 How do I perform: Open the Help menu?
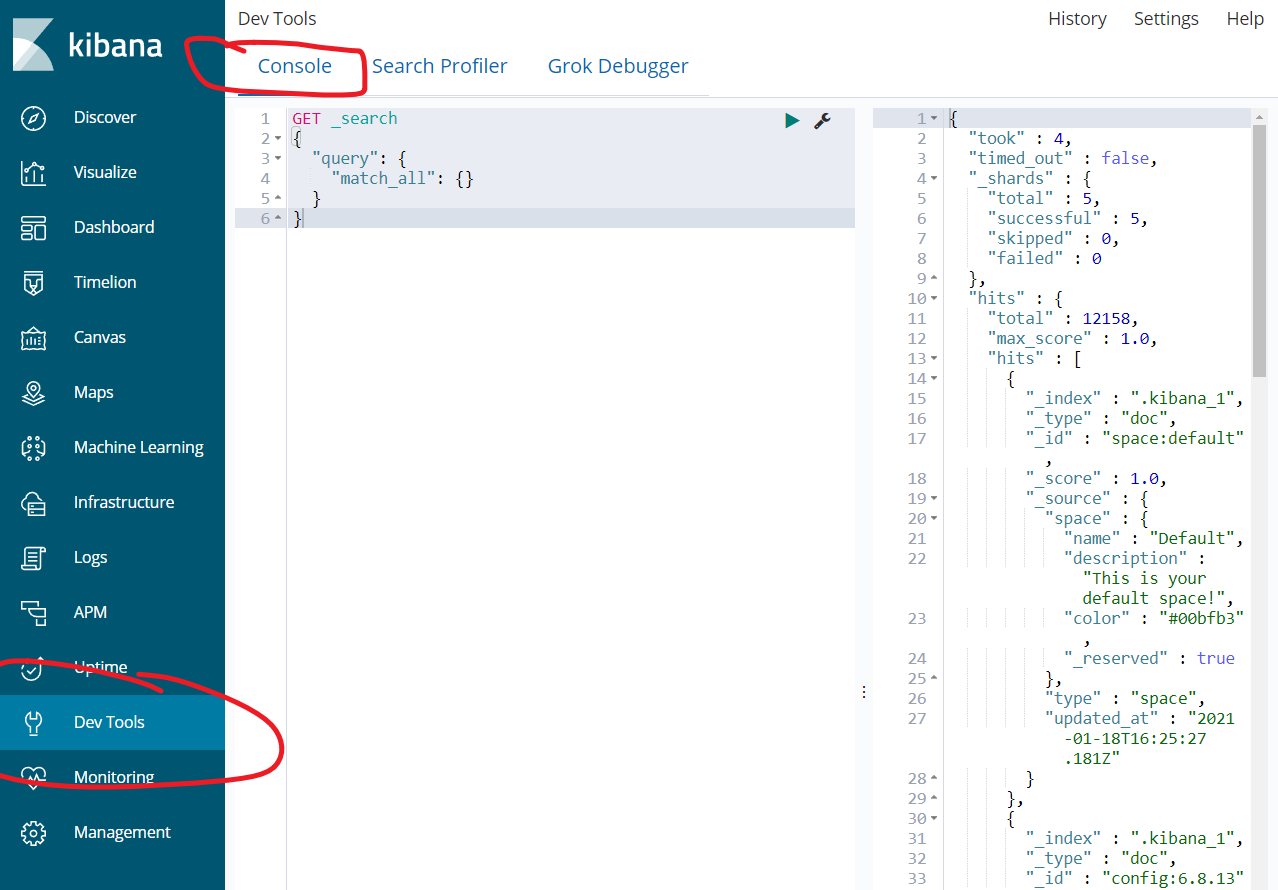click(1244, 18)
